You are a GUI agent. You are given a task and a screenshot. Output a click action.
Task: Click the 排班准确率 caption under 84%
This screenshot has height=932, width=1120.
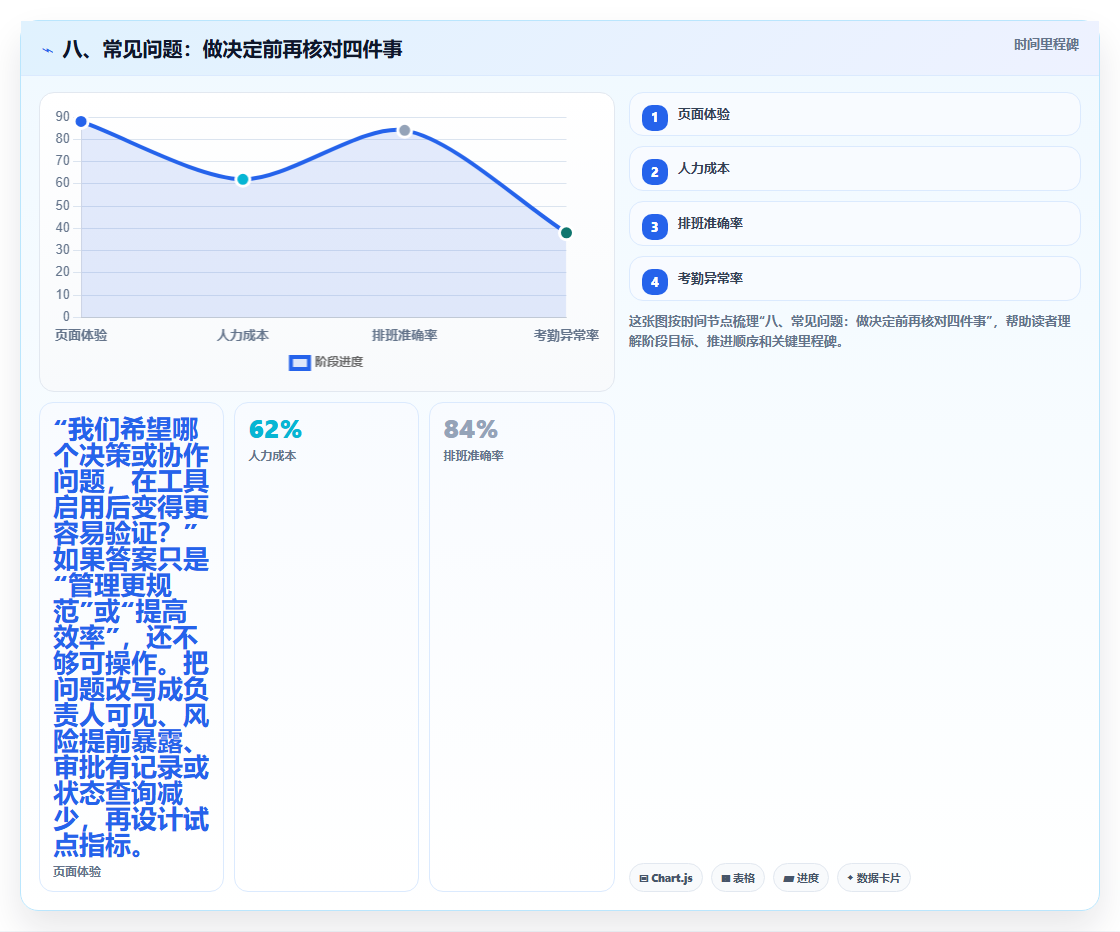[474, 456]
